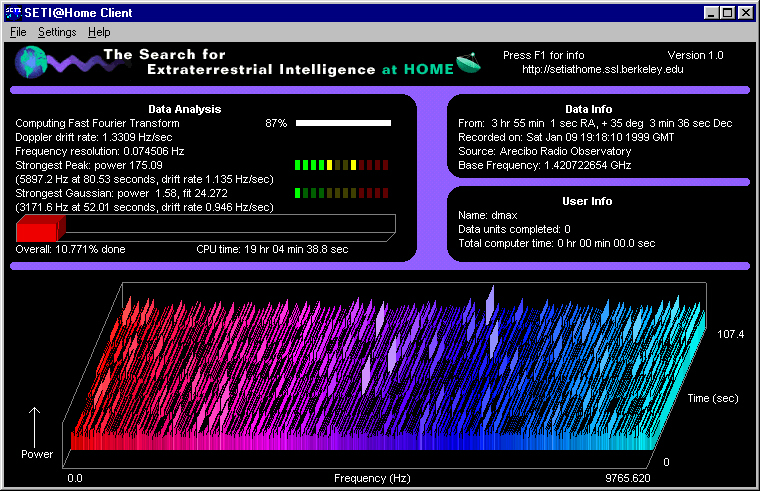760x491 pixels.
Task: Click 'Source: Arecibo Radio Observatory' text
Action: coord(545,152)
